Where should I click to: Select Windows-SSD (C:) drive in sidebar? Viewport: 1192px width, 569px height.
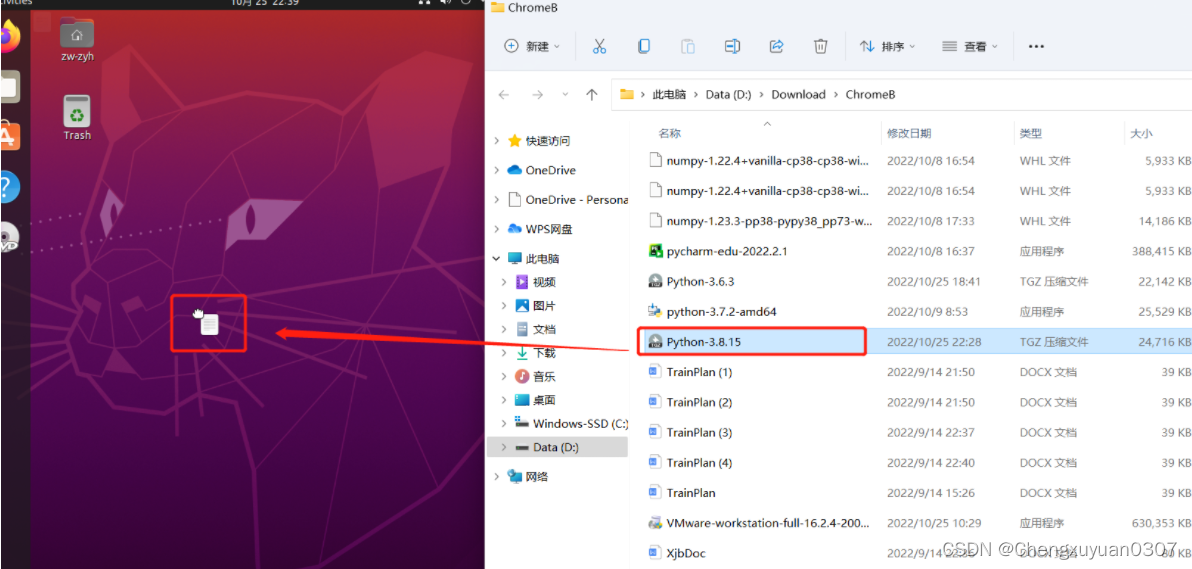pyautogui.click(x=572, y=423)
